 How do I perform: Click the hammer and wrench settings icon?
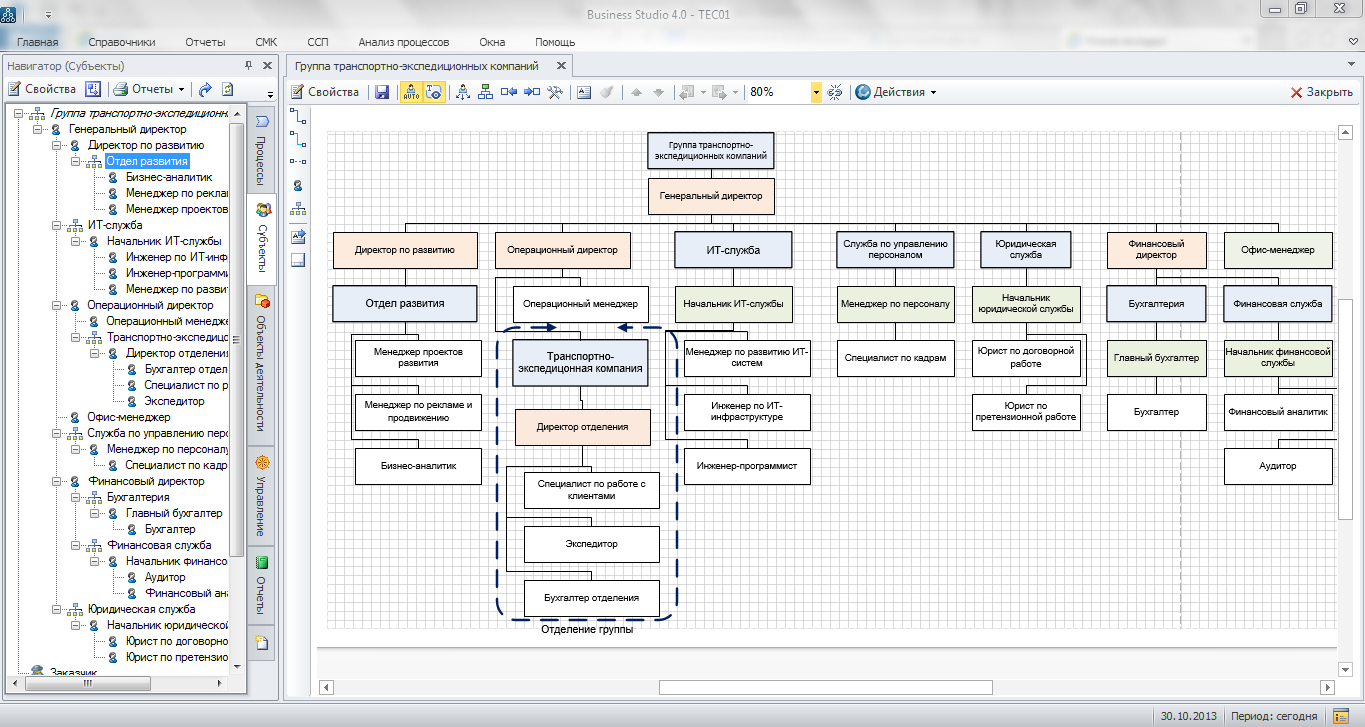tap(557, 92)
